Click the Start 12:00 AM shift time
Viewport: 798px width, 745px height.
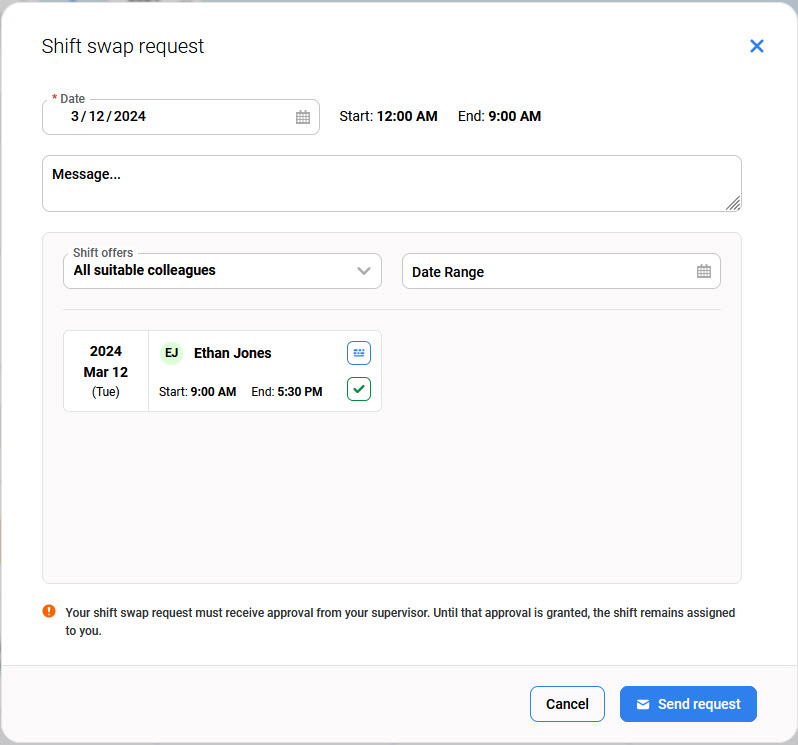tap(388, 117)
